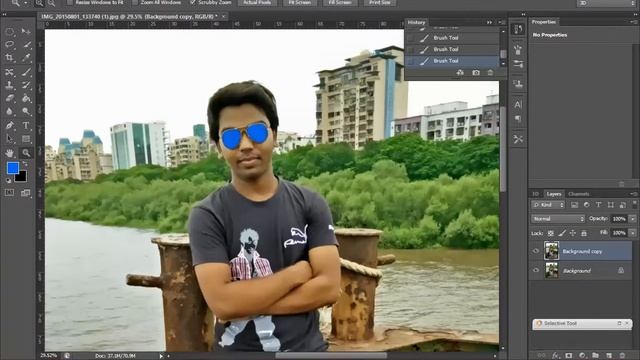Open the layer filter Kind dropdown
Image resolution: width=640 pixels, height=360 pixels.
click(548, 204)
